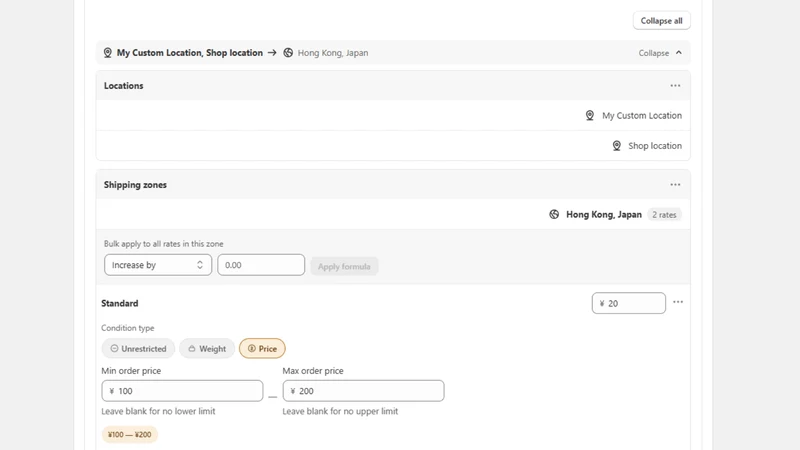Click the pin icon beside Shop location
Viewport: 800px width, 450px height.
(616, 146)
